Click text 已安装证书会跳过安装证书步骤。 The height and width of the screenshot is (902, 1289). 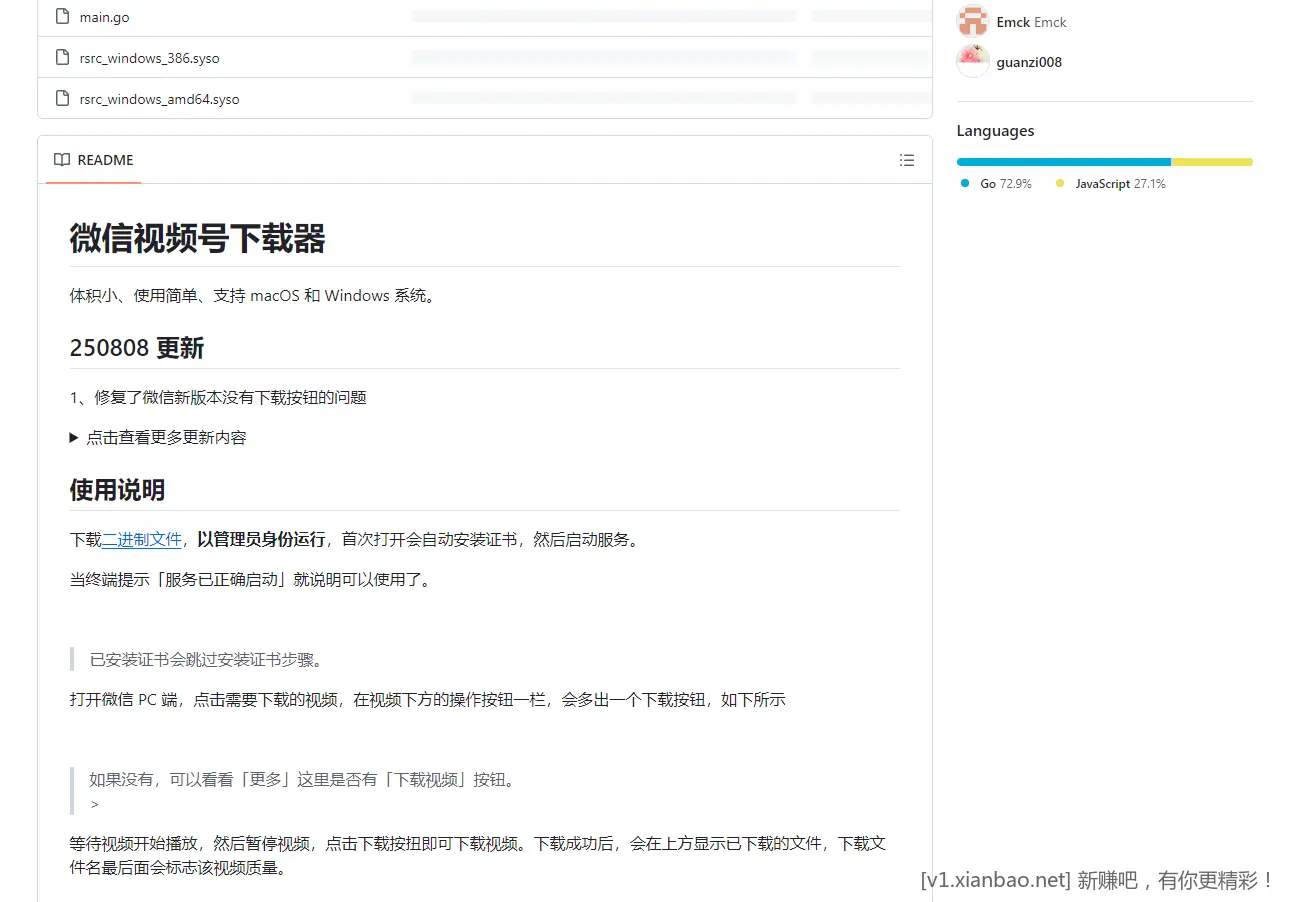click(x=206, y=659)
